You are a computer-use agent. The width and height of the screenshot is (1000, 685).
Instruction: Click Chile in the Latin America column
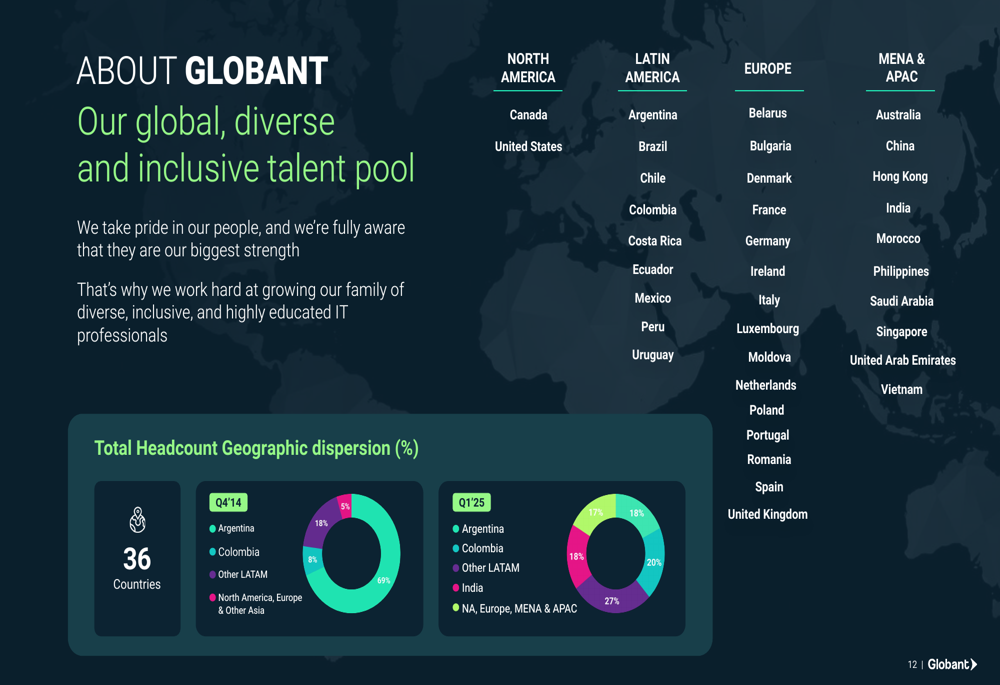(652, 178)
